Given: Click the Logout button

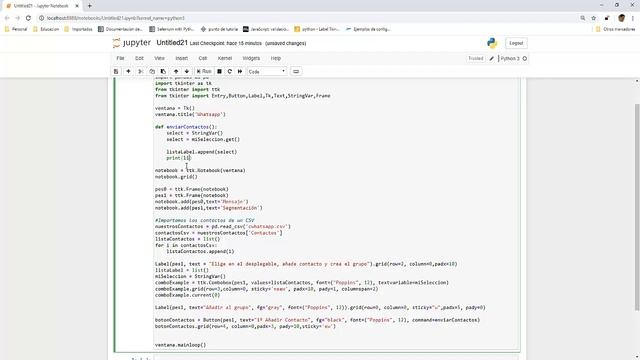Looking at the screenshot, I should click(x=516, y=43).
